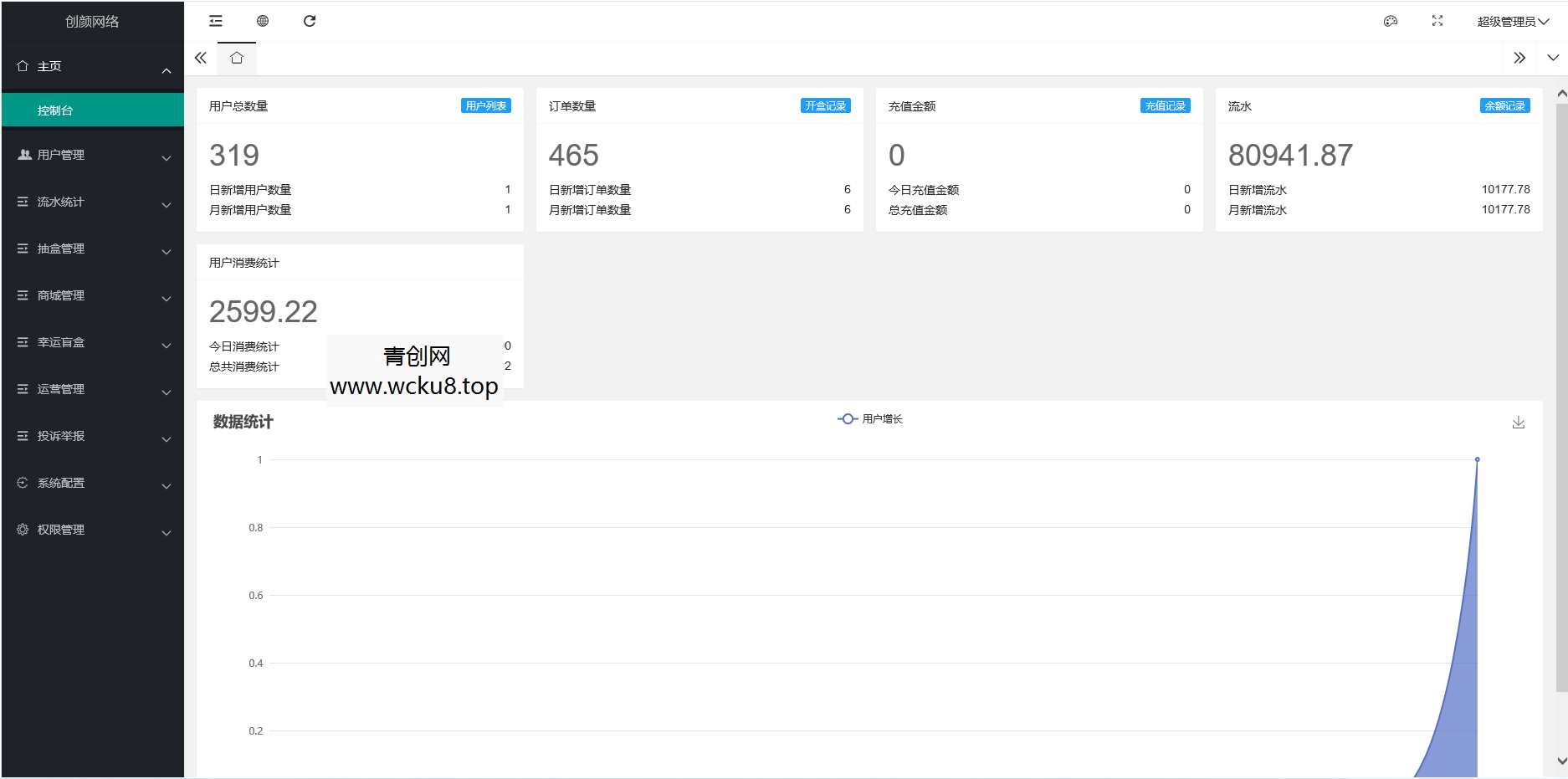The height and width of the screenshot is (779, 1568).
Task: Refresh the page using the reload icon
Action: click(x=310, y=21)
